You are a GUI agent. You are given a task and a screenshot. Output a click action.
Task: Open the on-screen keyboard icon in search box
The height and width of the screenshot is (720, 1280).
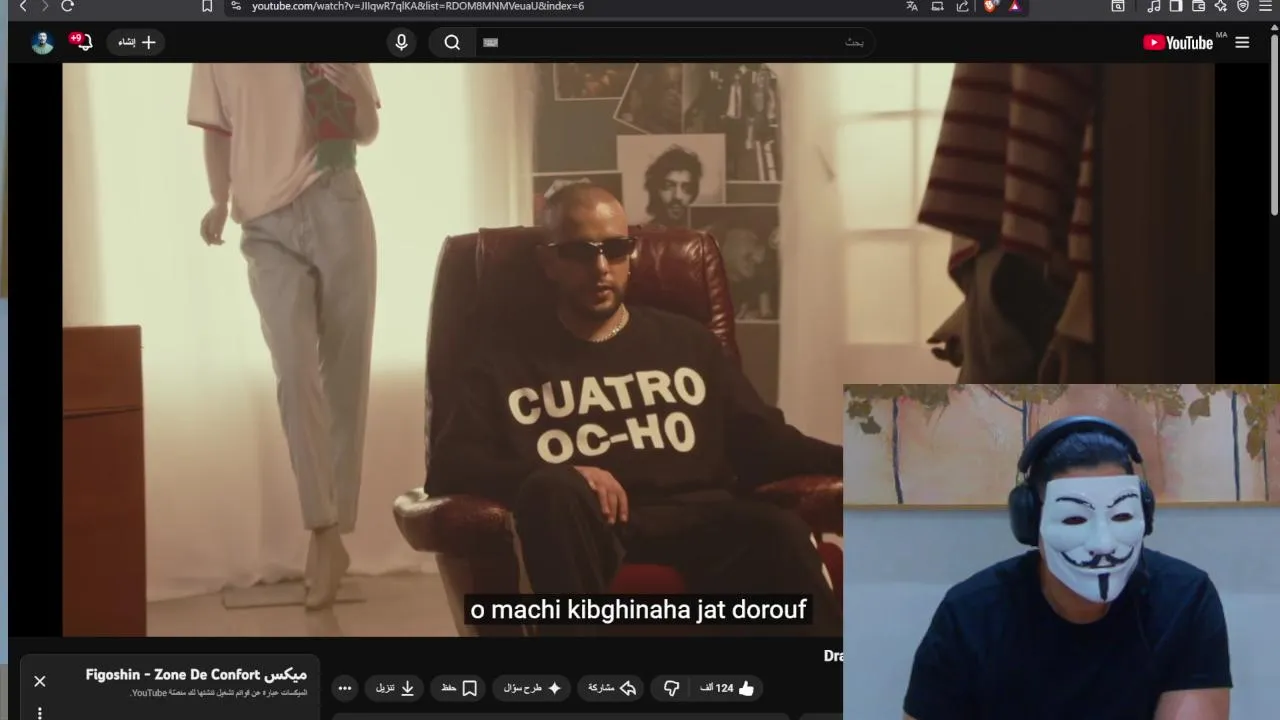[x=490, y=42]
